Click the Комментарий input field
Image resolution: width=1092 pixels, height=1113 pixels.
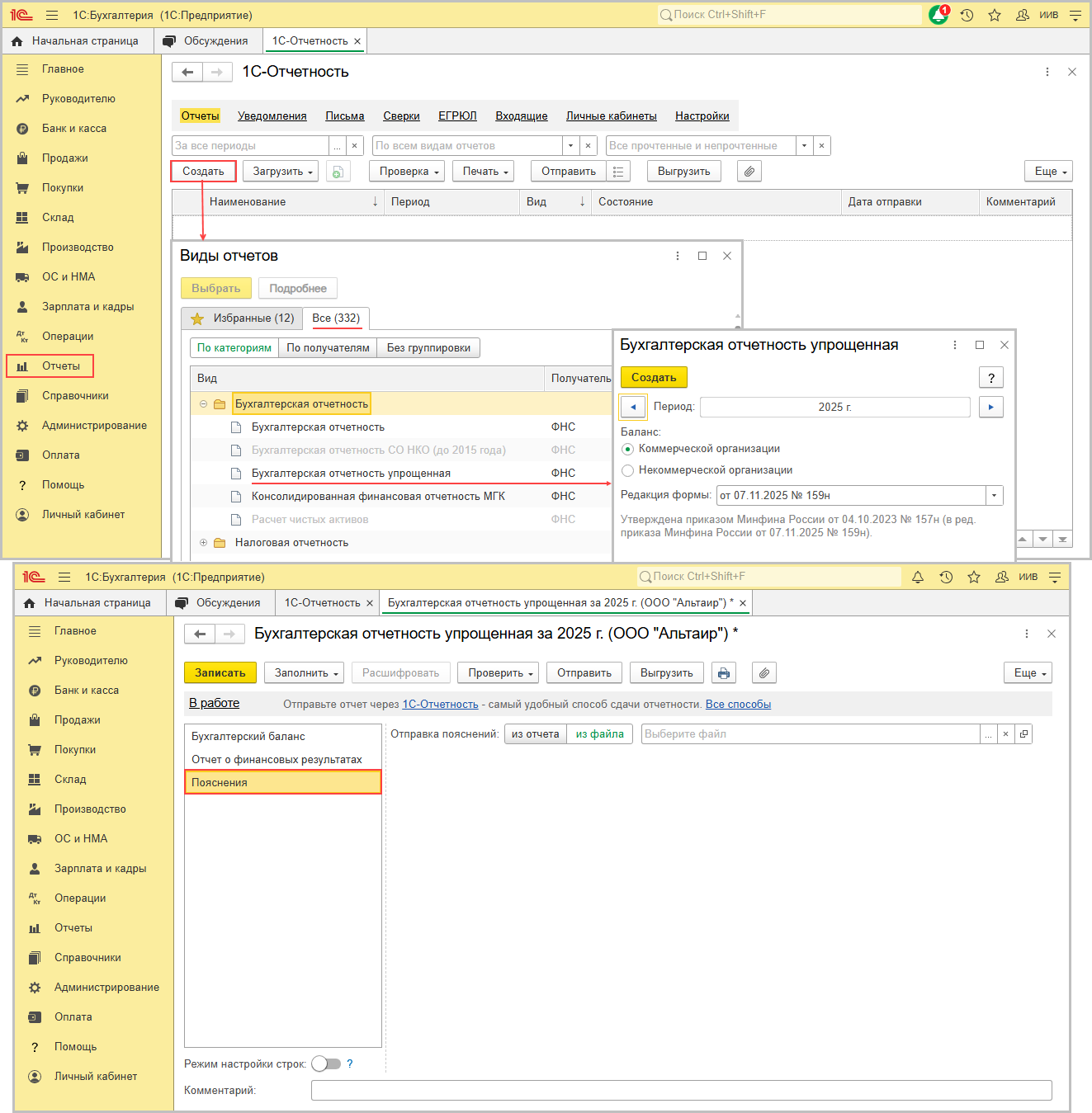click(681, 1090)
